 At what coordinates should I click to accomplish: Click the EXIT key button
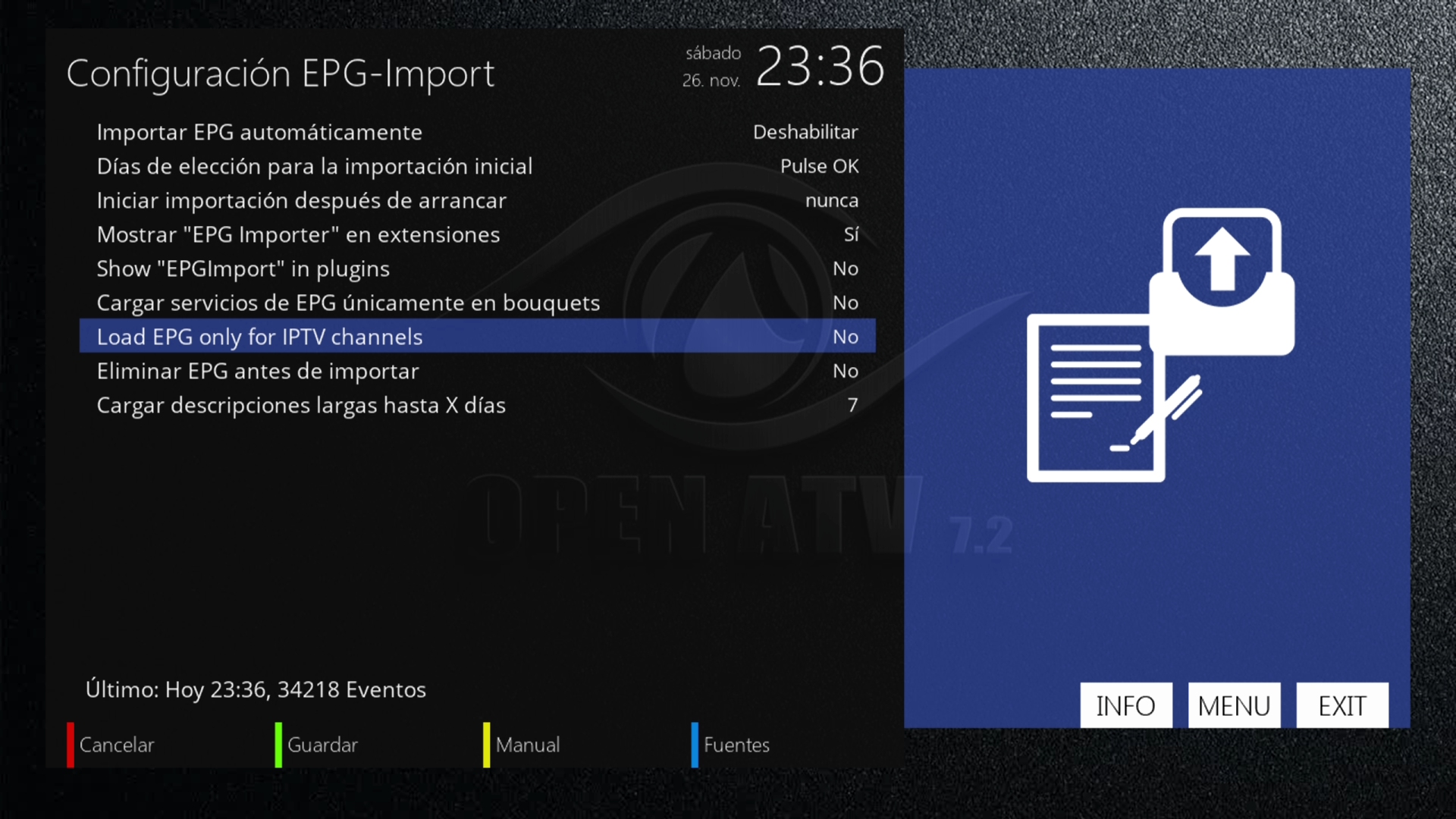[x=1341, y=705]
